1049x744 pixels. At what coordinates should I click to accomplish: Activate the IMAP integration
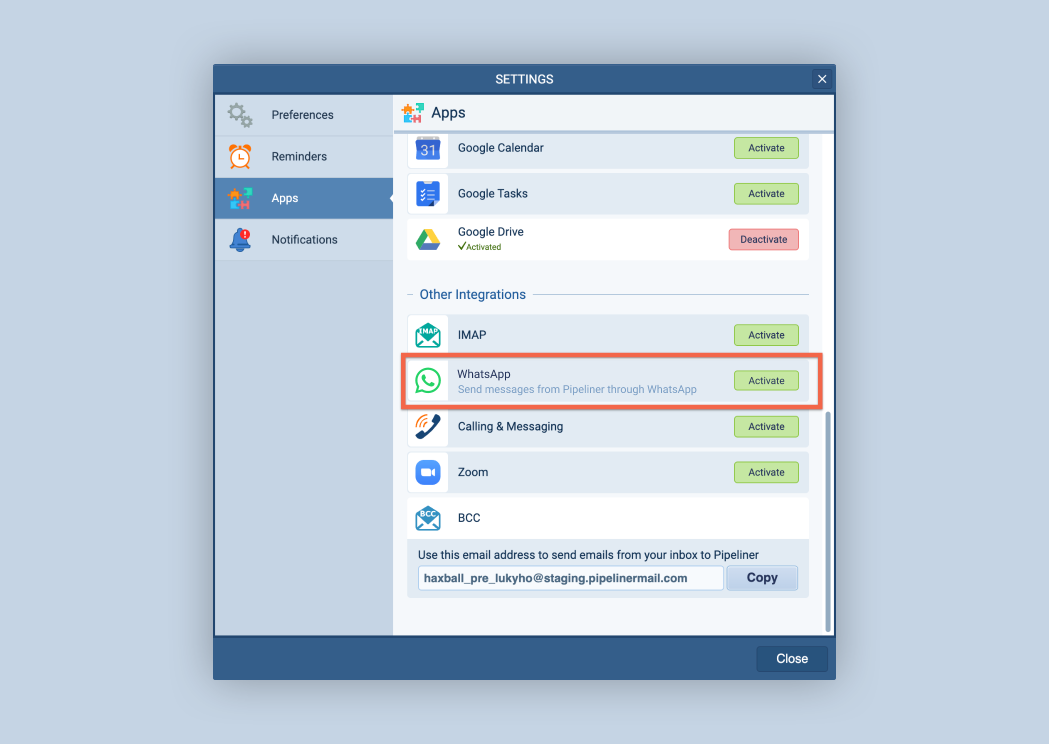coord(766,335)
